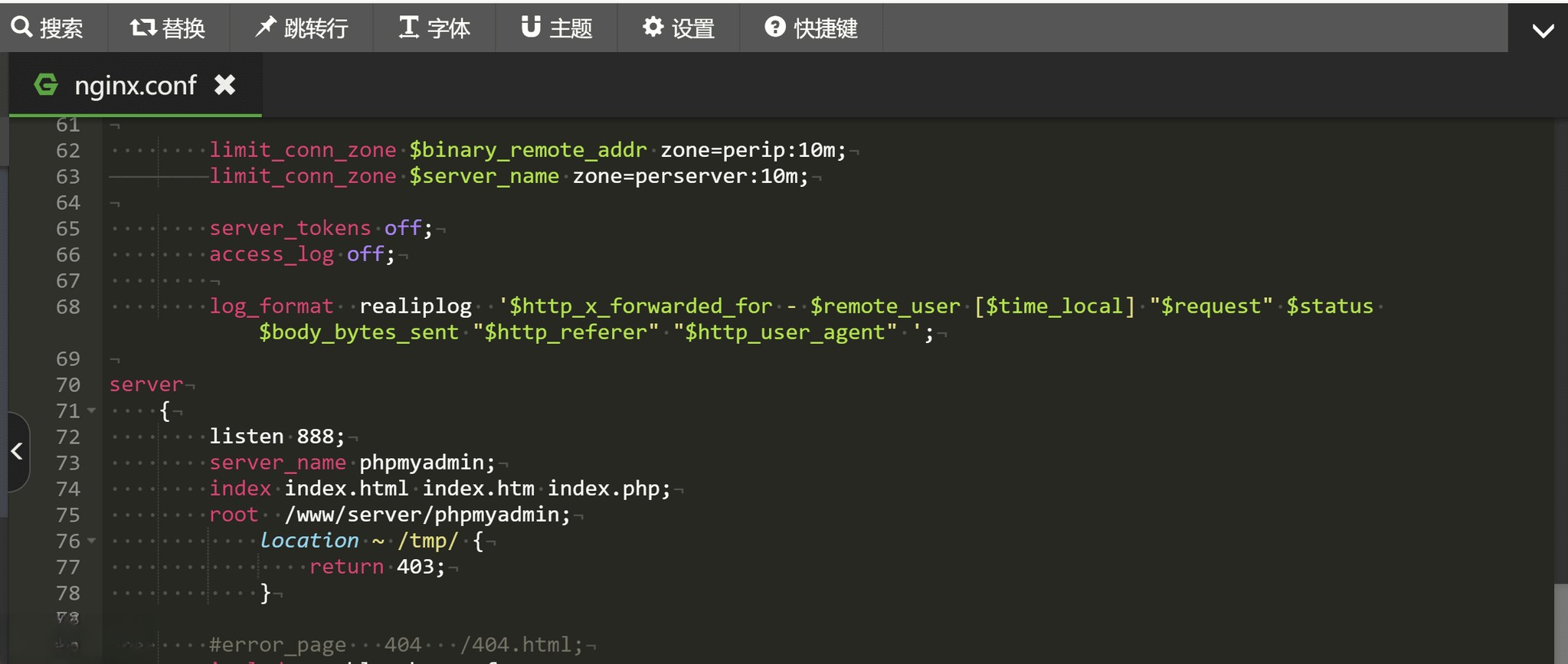Image resolution: width=1568 pixels, height=664 pixels.
Task: Click line number 68 in the gutter
Action: click(67, 307)
